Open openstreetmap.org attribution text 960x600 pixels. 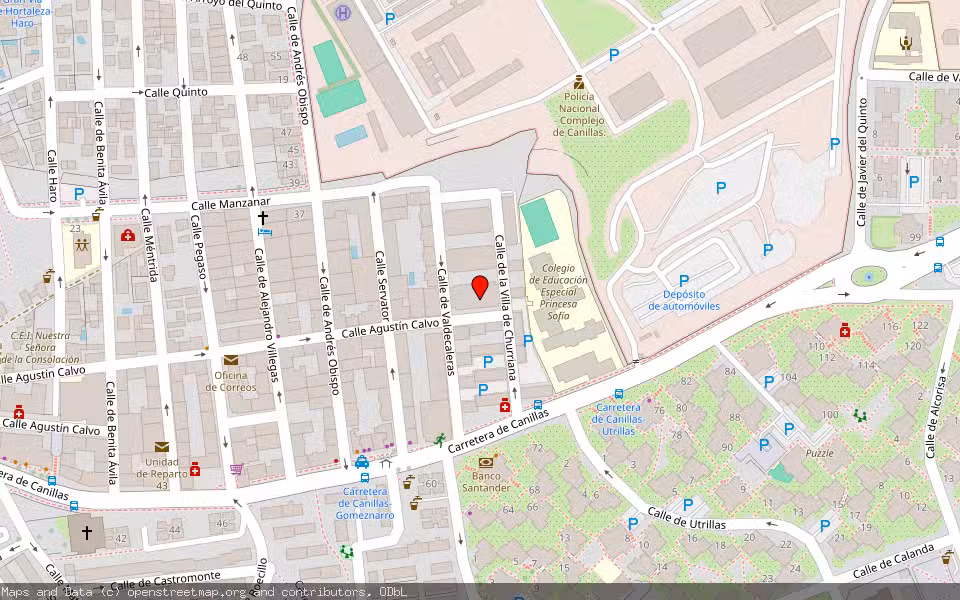186,592
